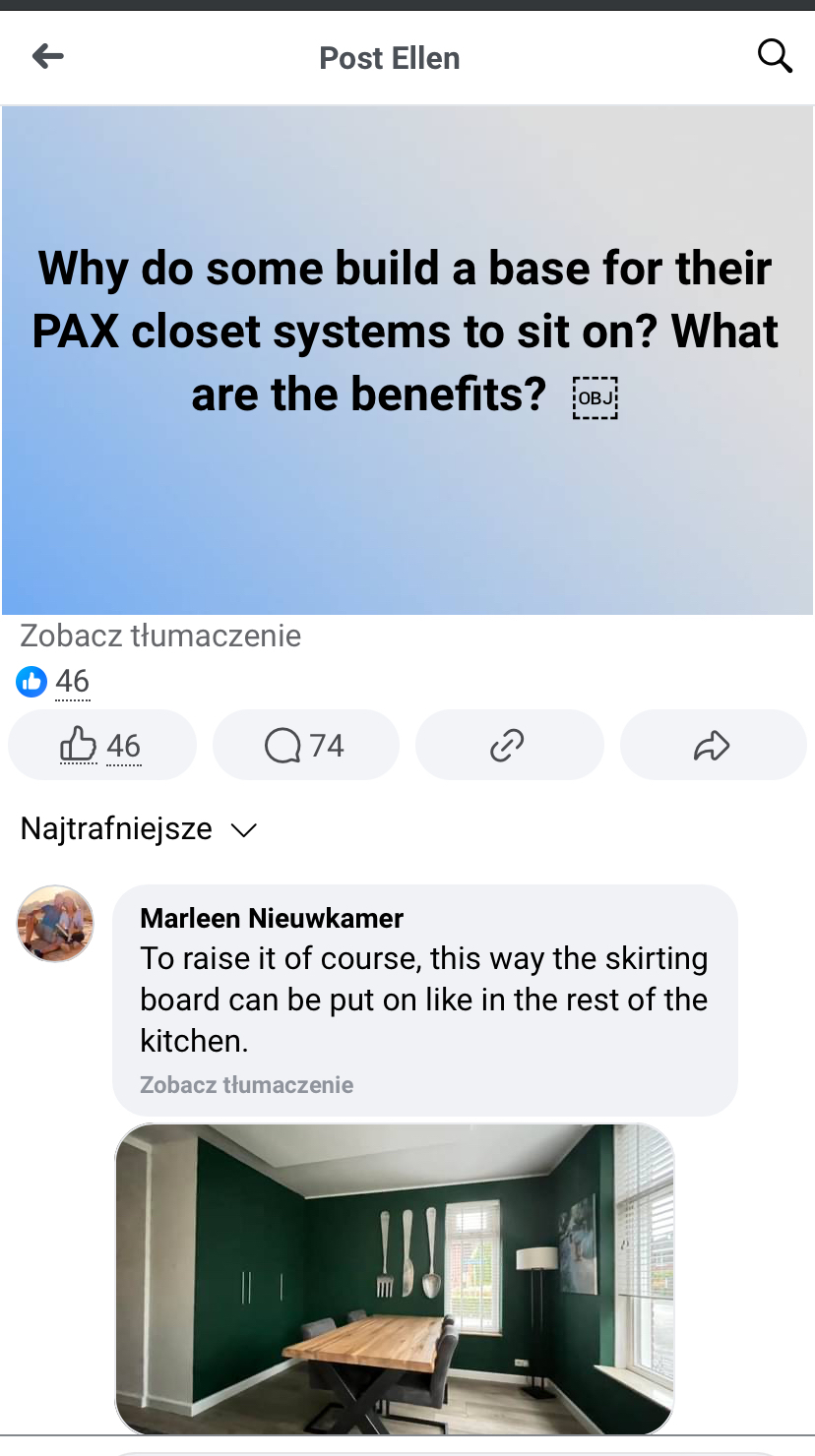This screenshot has width=815, height=1456.
Task: Click Zobacz tłumaczenie under the post
Action: point(160,636)
